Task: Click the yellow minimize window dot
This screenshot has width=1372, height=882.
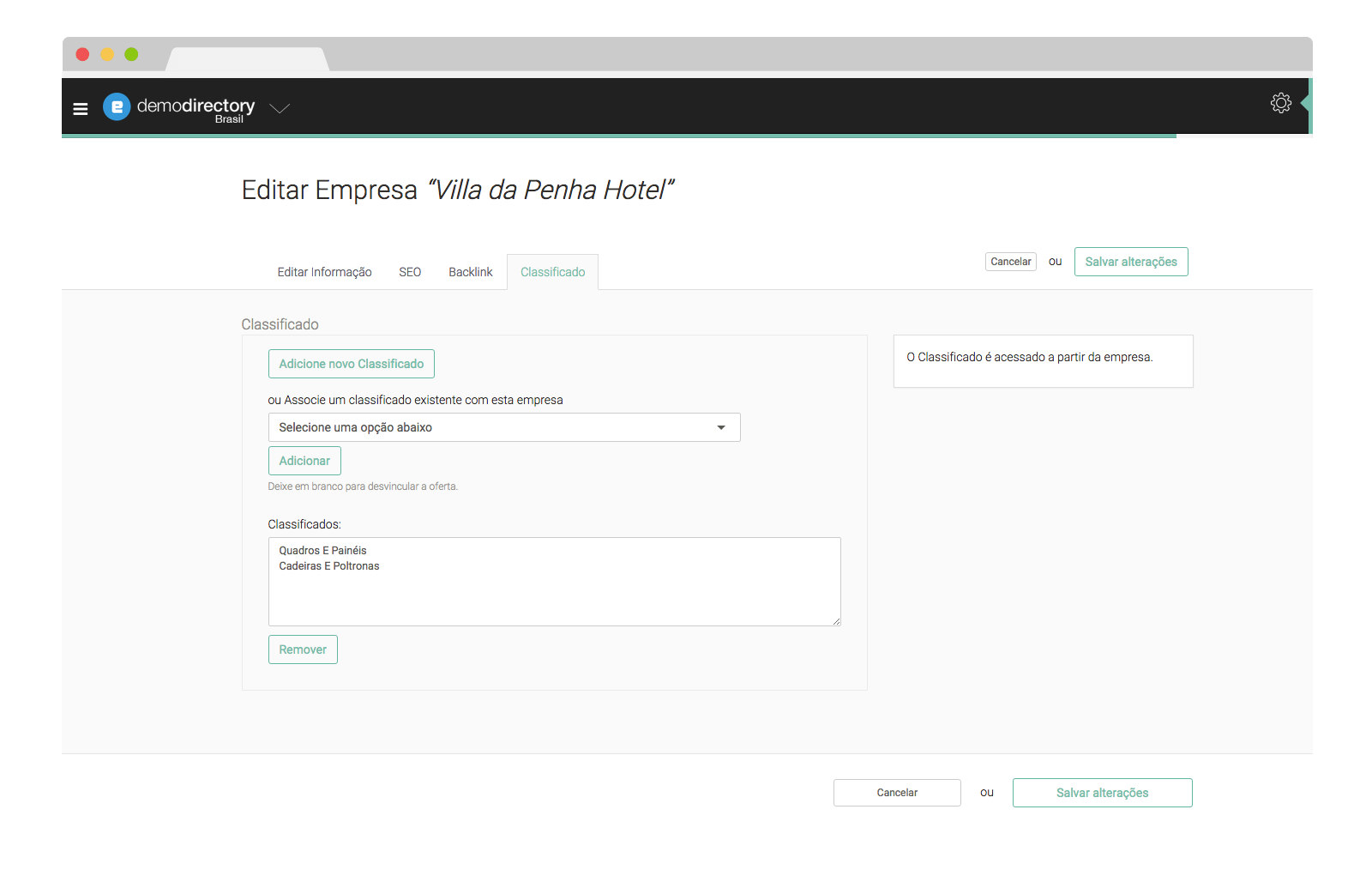Action: (x=107, y=54)
